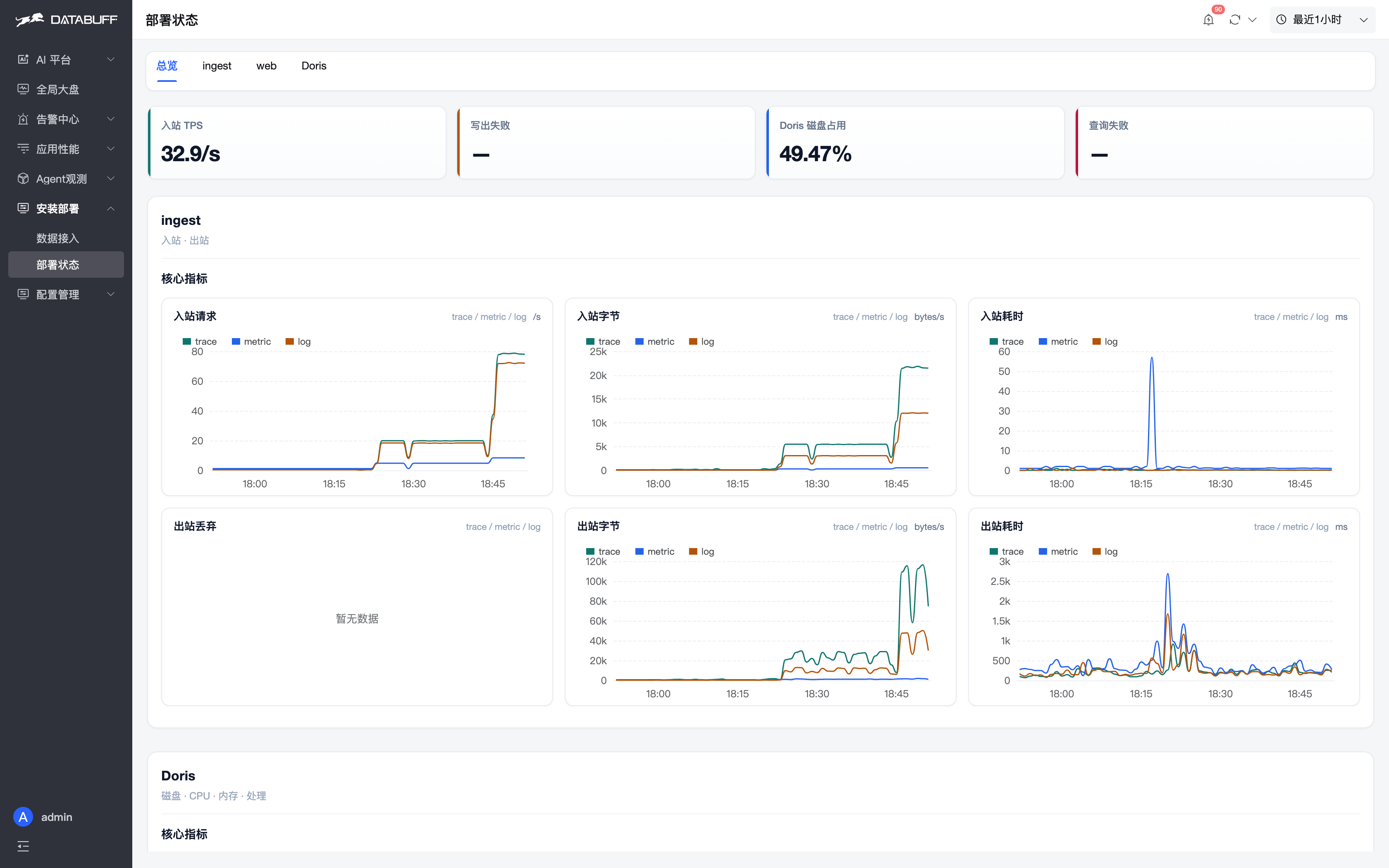This screenshot has width=1389, height=868.
Task: Click the 配置管理 sidebar icon
Action: tap(23, 294)
